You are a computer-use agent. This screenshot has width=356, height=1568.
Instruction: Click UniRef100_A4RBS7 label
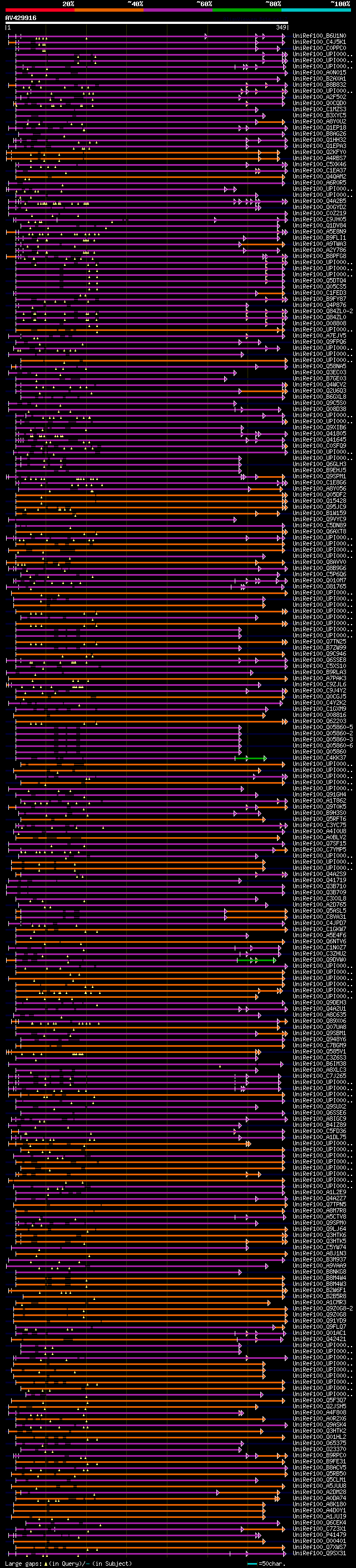(x=319, y=159)
